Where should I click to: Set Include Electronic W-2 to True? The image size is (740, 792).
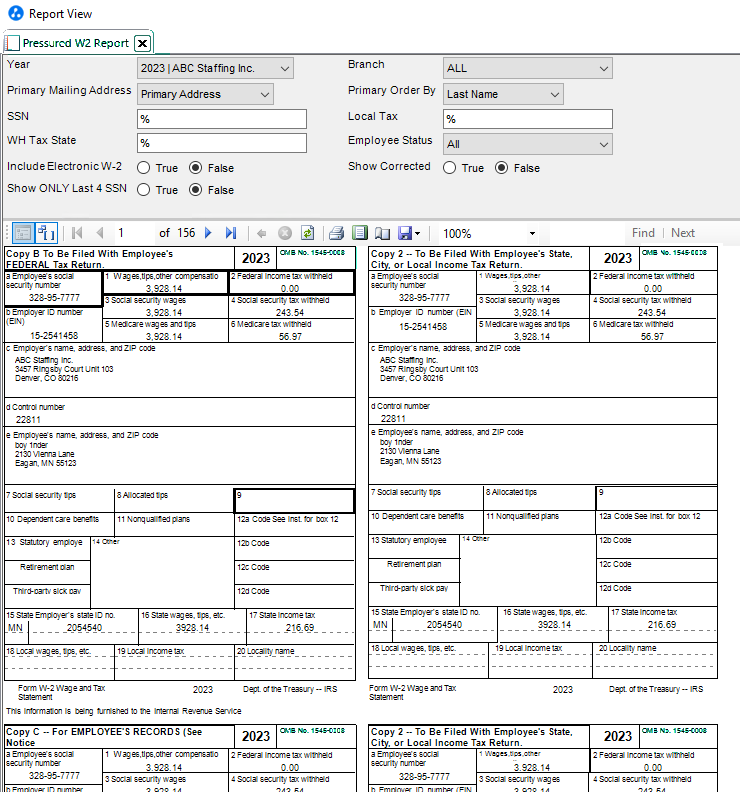tap(144, 168)
